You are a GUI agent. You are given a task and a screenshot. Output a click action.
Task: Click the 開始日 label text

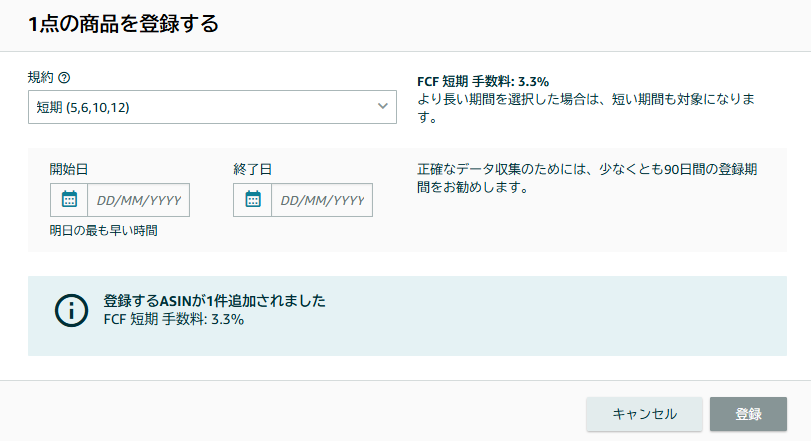[69, 169]
